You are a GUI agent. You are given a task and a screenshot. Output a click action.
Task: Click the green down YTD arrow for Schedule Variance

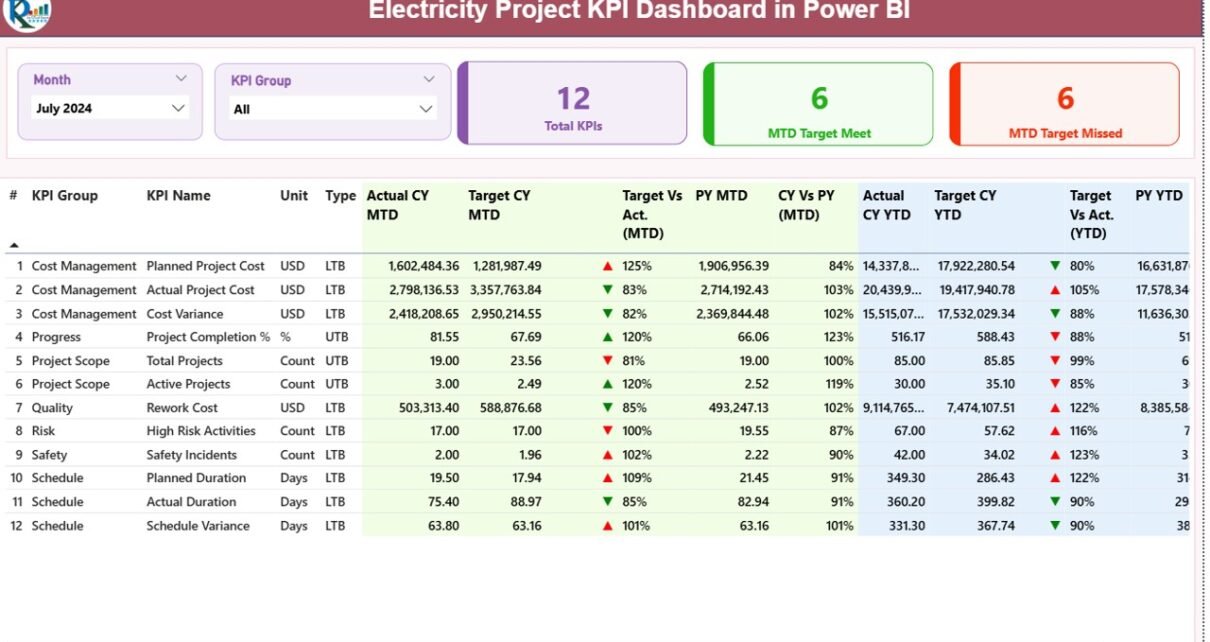[1054, 526]
